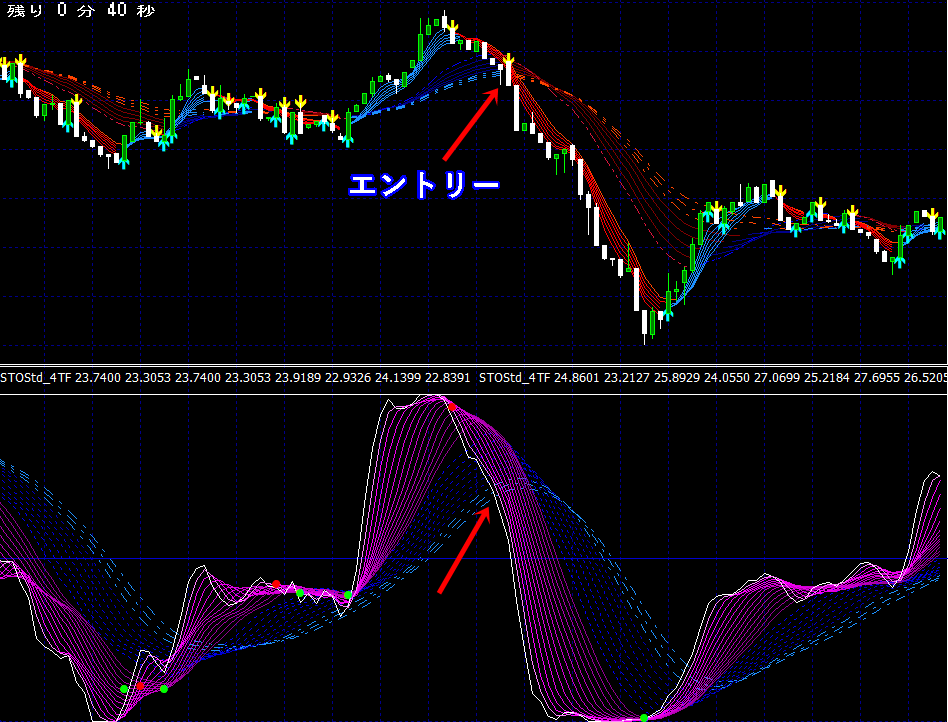Image resolution: width=948 pixels, height=722 pixels.
Task: Click the indicator value 25.8929
Action: (677, 378)
